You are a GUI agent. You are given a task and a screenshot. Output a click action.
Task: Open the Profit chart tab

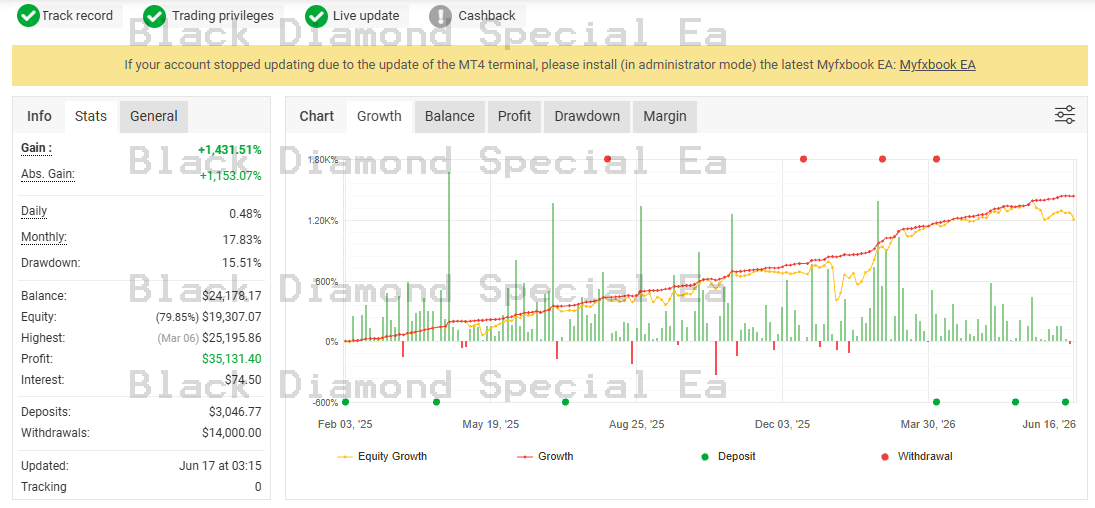coord(514,116)
